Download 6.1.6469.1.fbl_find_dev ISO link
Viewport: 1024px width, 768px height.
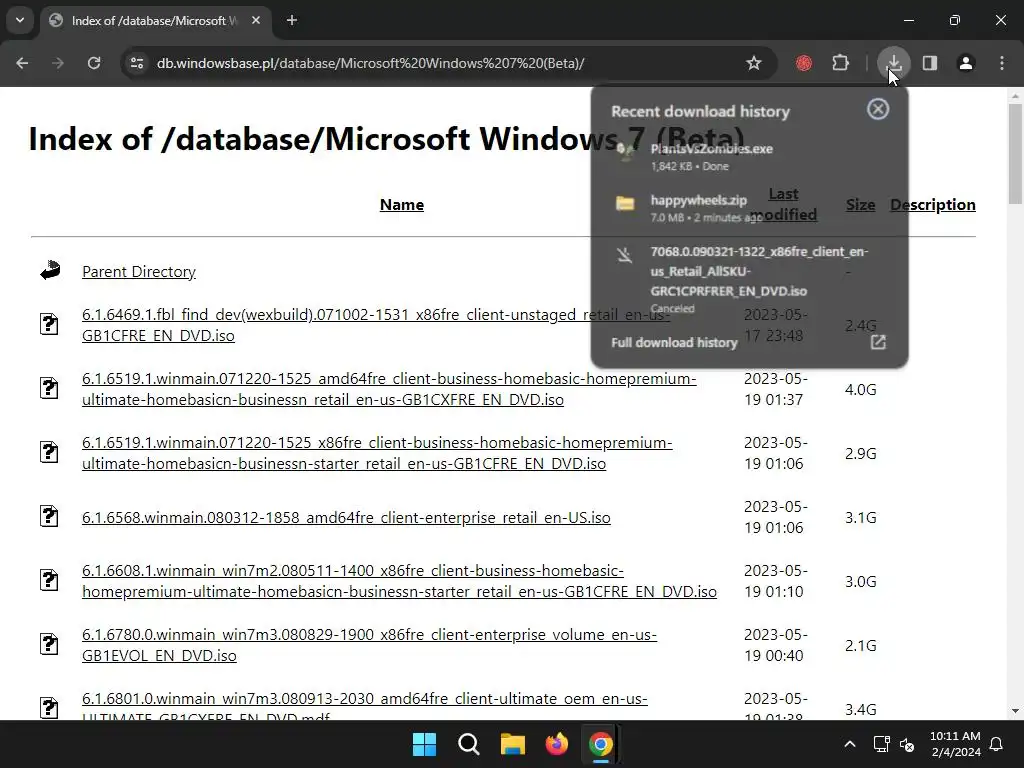click(376, 325)
